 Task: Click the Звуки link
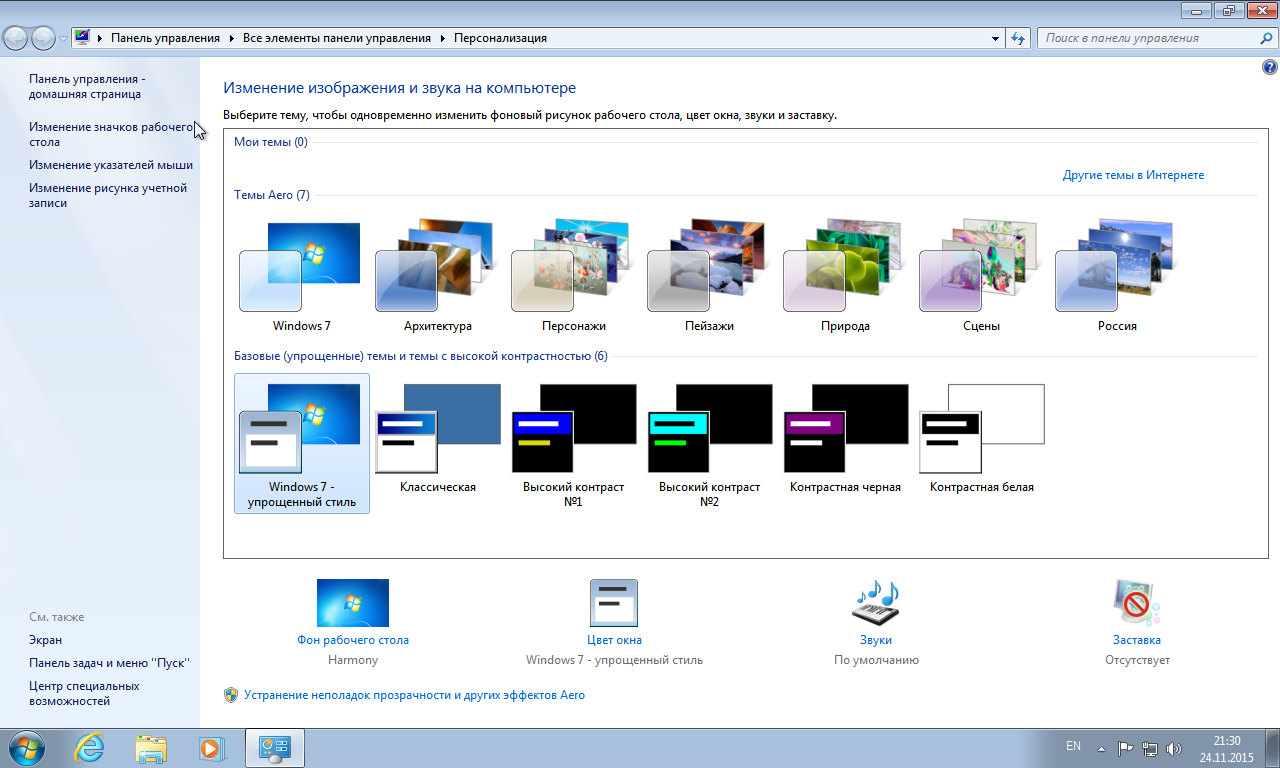pos(876,640)
